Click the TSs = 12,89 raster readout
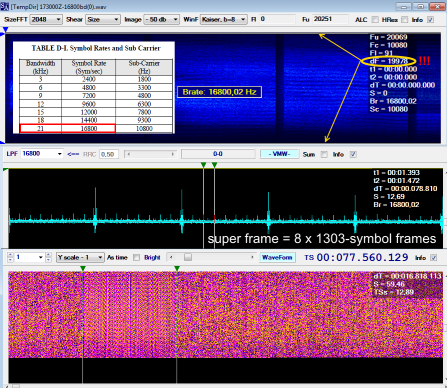Image resolution: width=447 pixels, height=388 pixels. 394,292
